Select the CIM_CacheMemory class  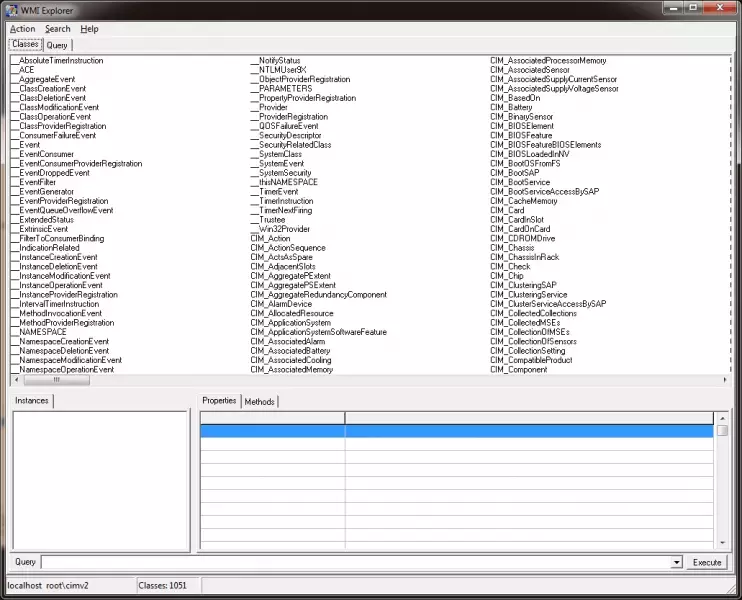click(x=523, y=201)
